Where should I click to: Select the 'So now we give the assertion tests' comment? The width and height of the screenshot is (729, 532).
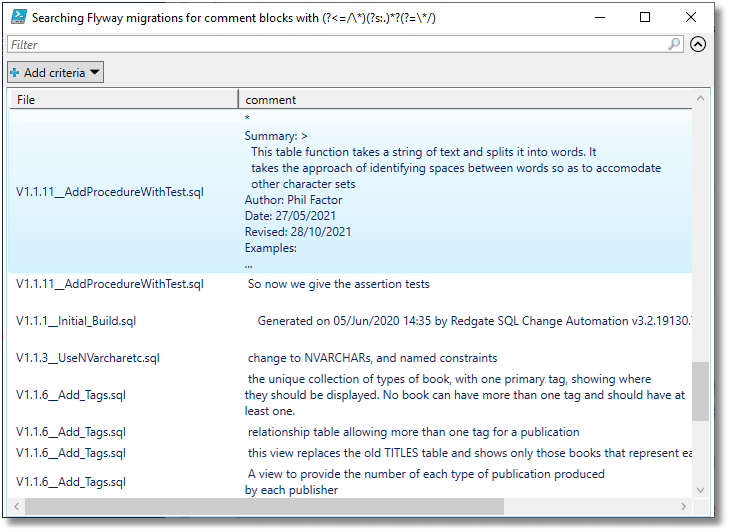pos(338,284)
